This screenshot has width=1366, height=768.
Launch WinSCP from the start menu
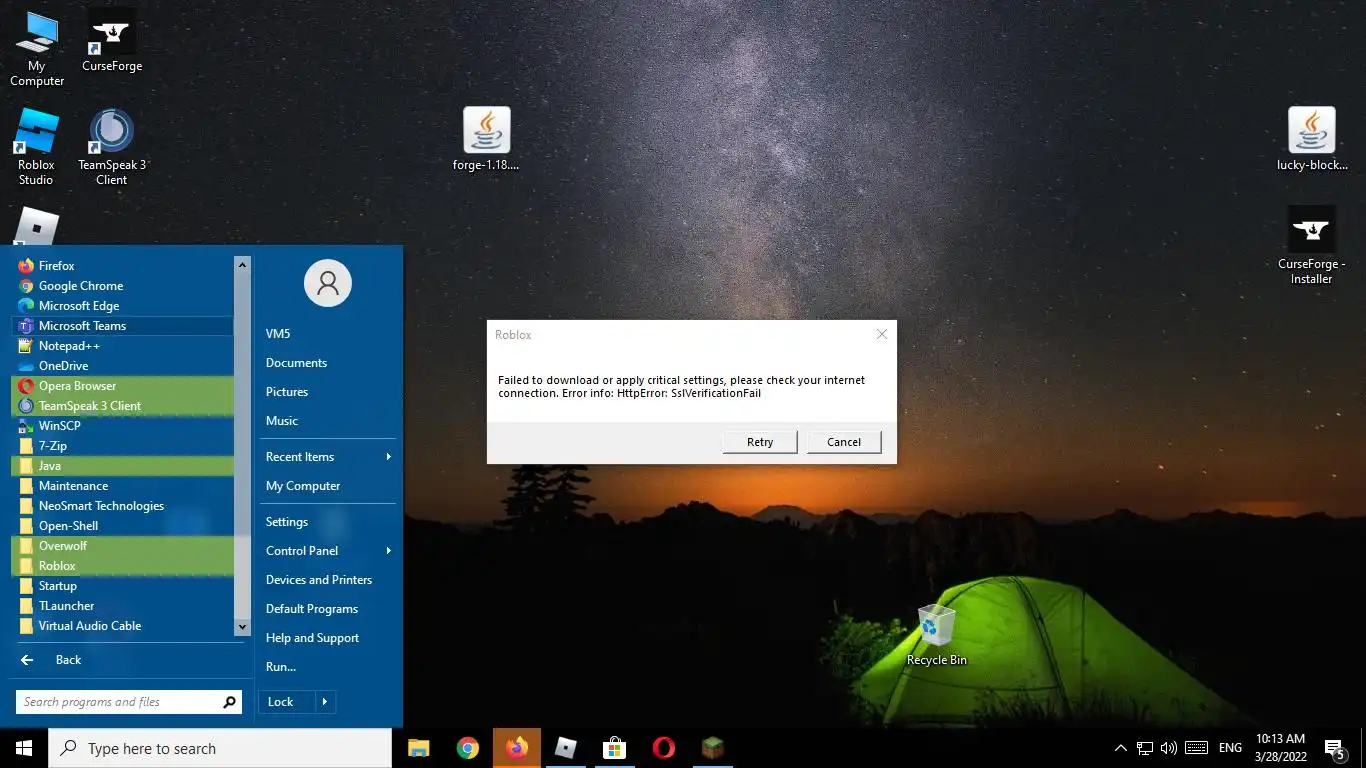tap(123, 426)
